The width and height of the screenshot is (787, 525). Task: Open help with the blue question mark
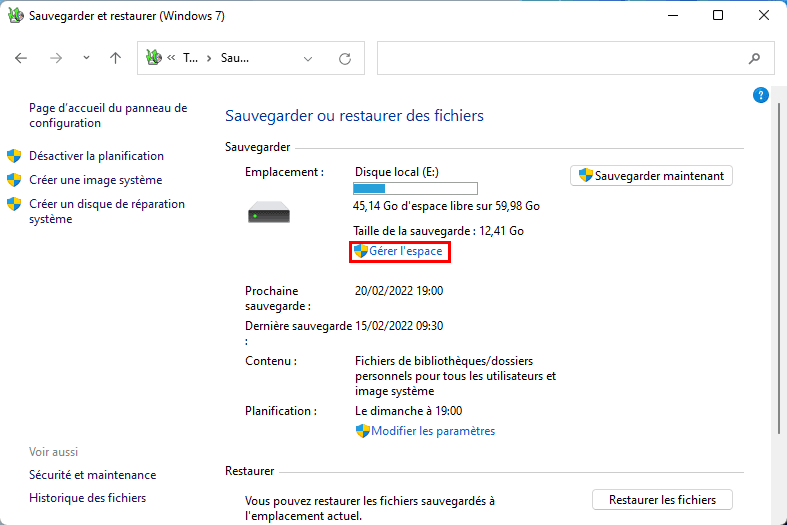point(760,95)
